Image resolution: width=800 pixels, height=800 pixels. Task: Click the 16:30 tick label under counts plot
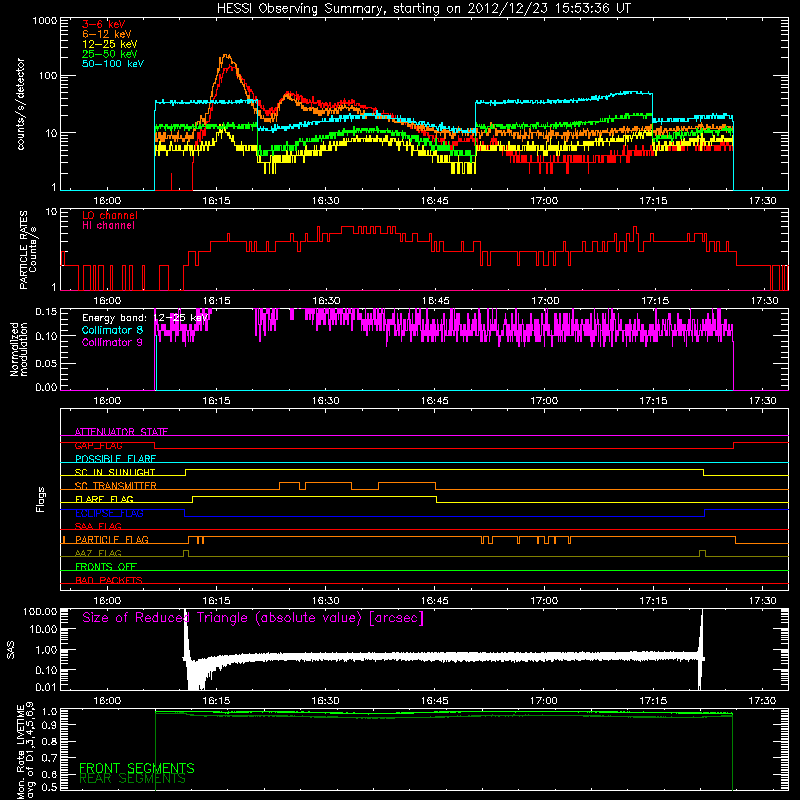[x=326, y=201]
